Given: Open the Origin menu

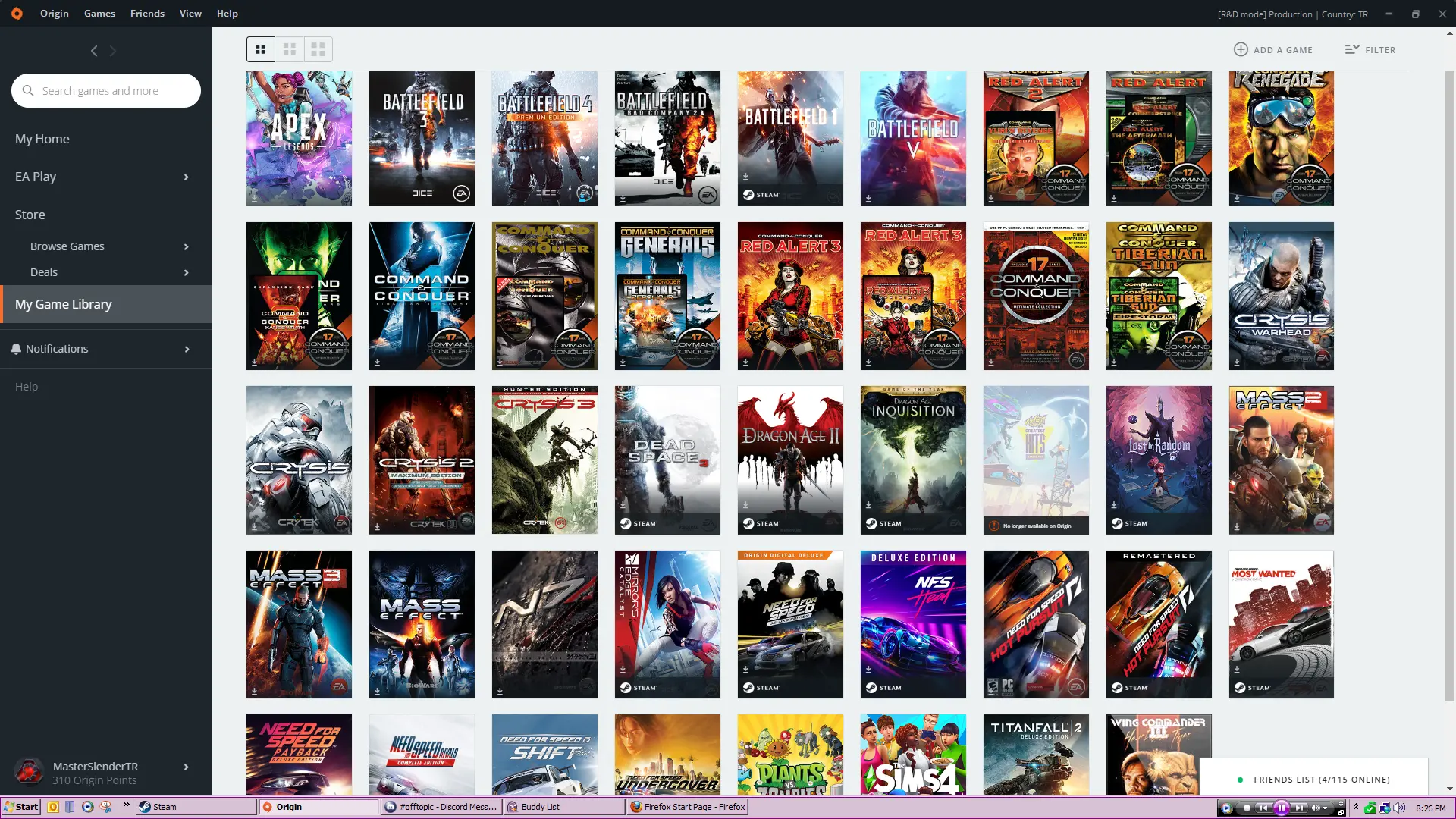Looking at the screenshot, I should (x=55, y=14).
